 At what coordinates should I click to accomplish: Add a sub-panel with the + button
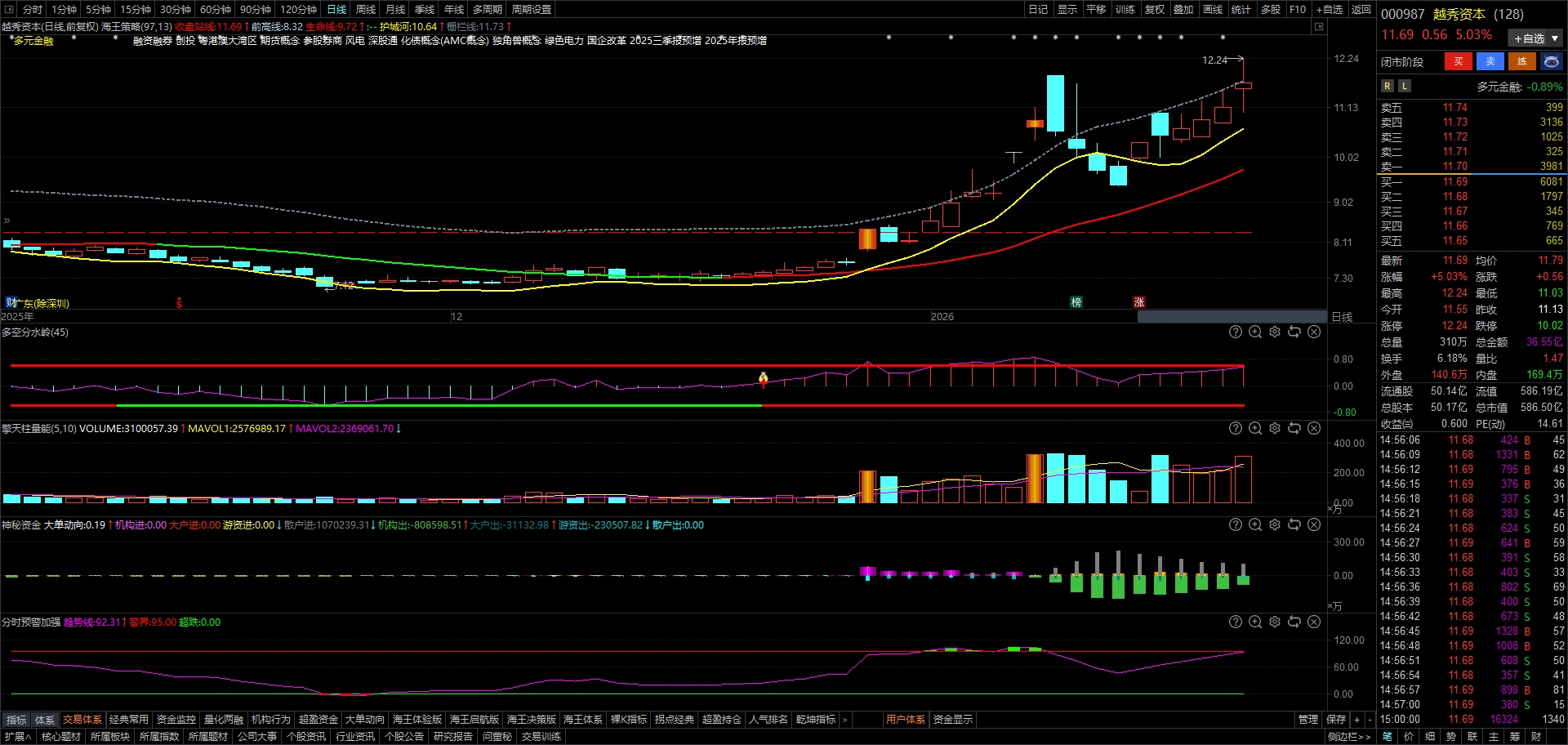point(1357,720)
